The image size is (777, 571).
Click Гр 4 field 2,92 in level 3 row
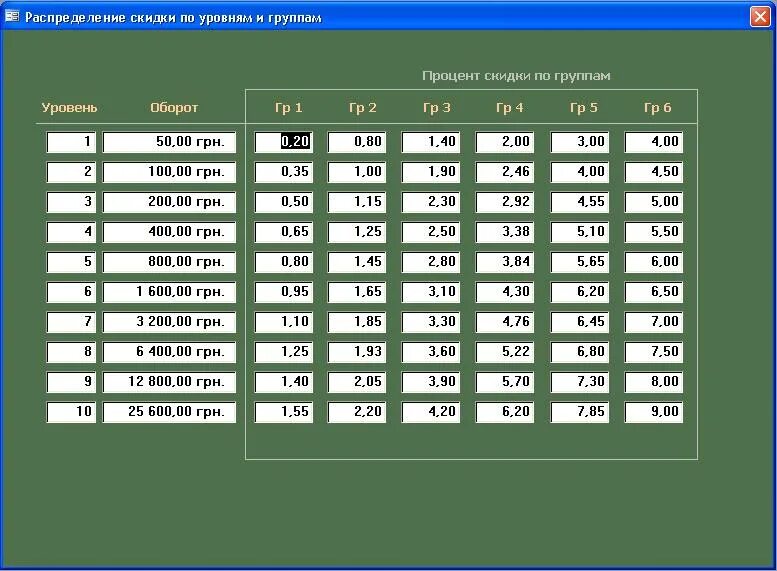(505, 202)
